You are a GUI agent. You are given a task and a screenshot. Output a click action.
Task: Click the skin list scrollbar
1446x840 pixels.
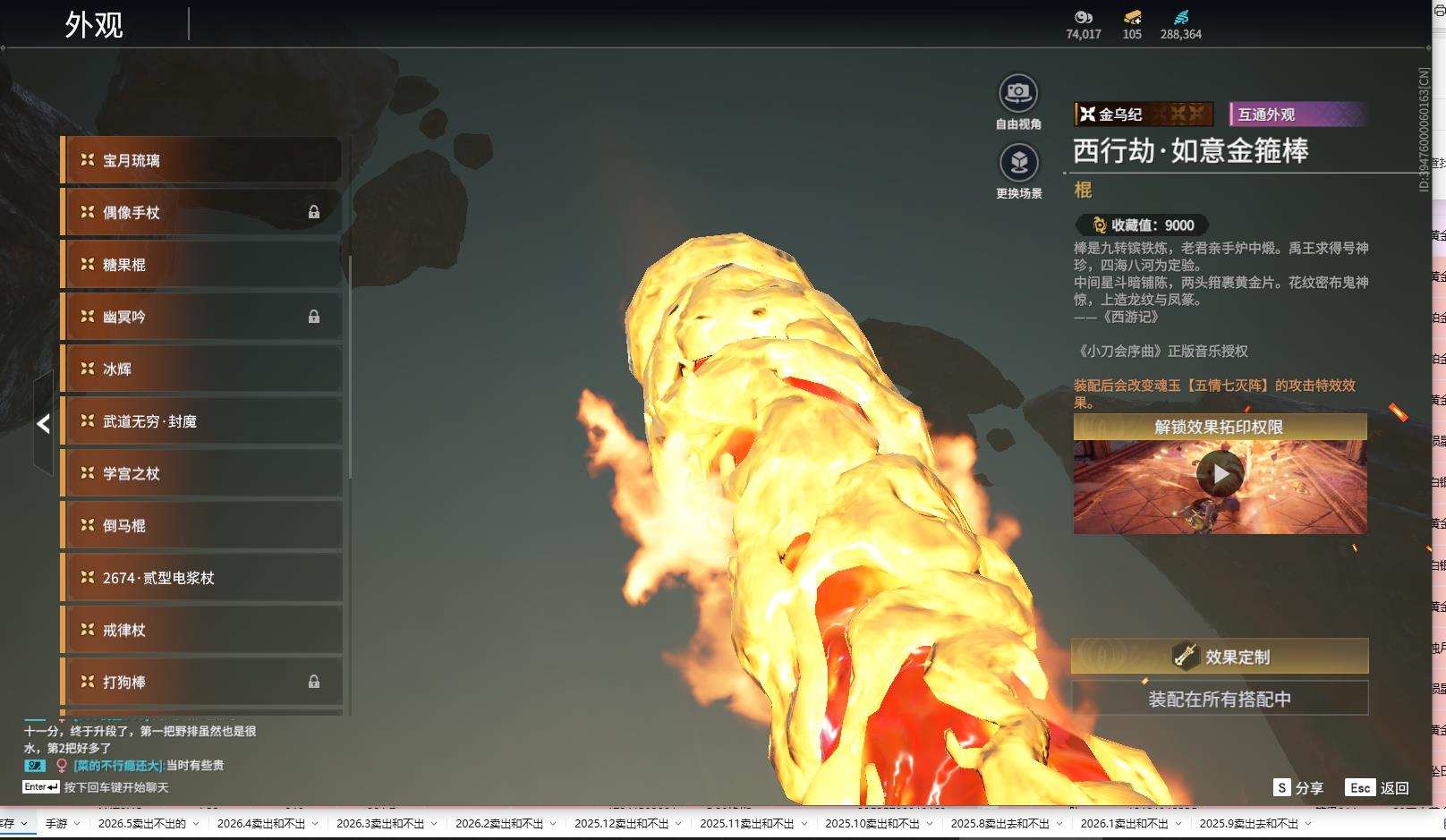point(350,367)
